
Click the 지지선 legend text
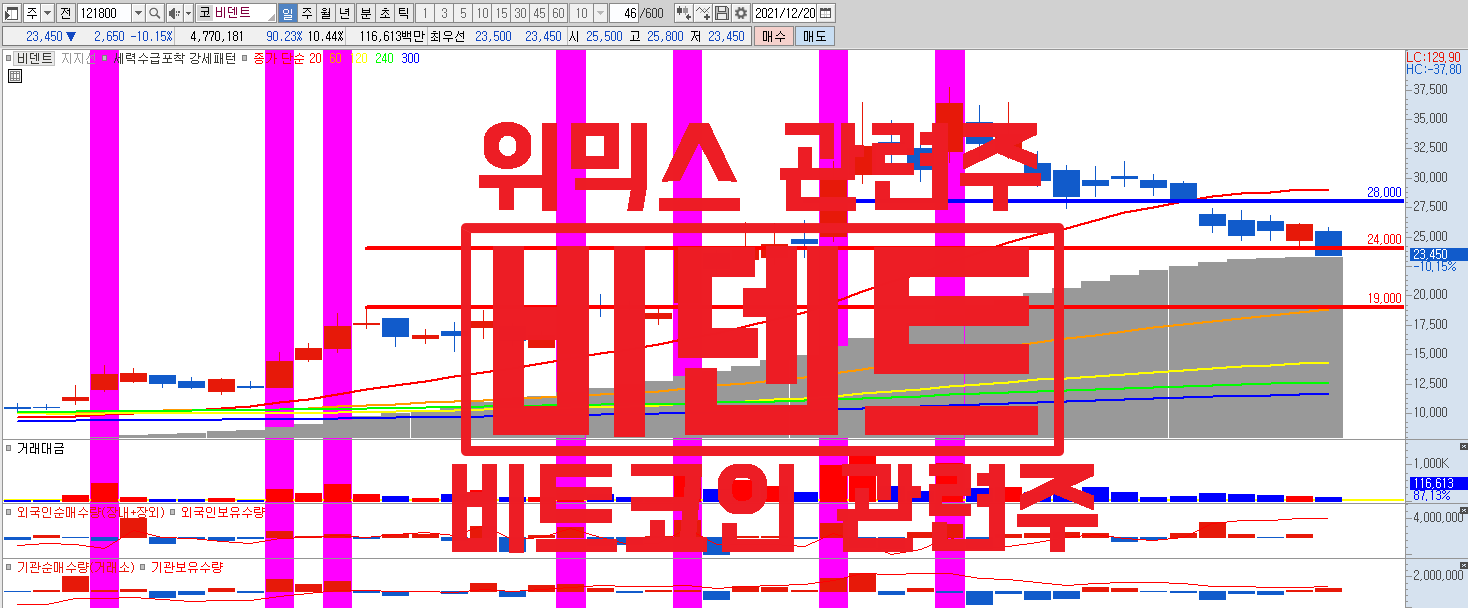(79, 59)
